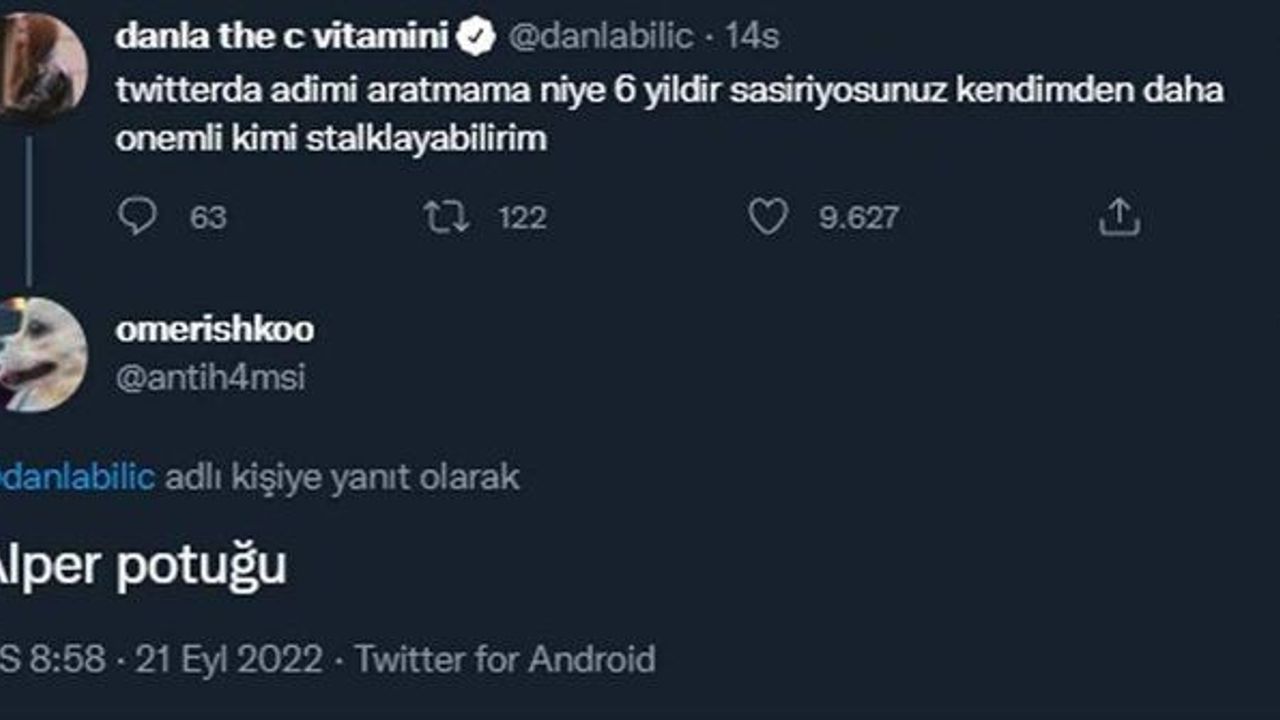Click the "Alper potuğu" reply text

142,567
